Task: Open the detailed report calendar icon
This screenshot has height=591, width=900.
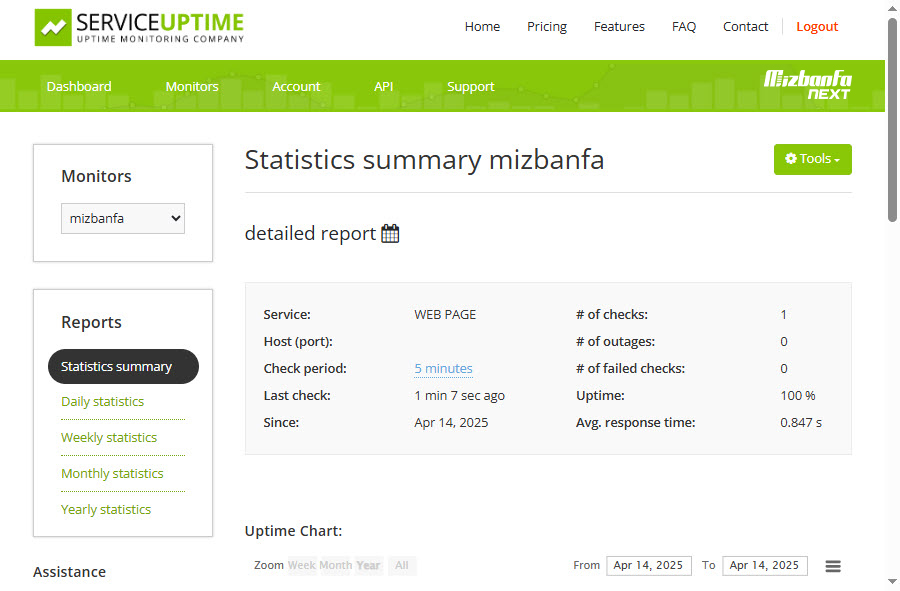Action: [390, 234]
